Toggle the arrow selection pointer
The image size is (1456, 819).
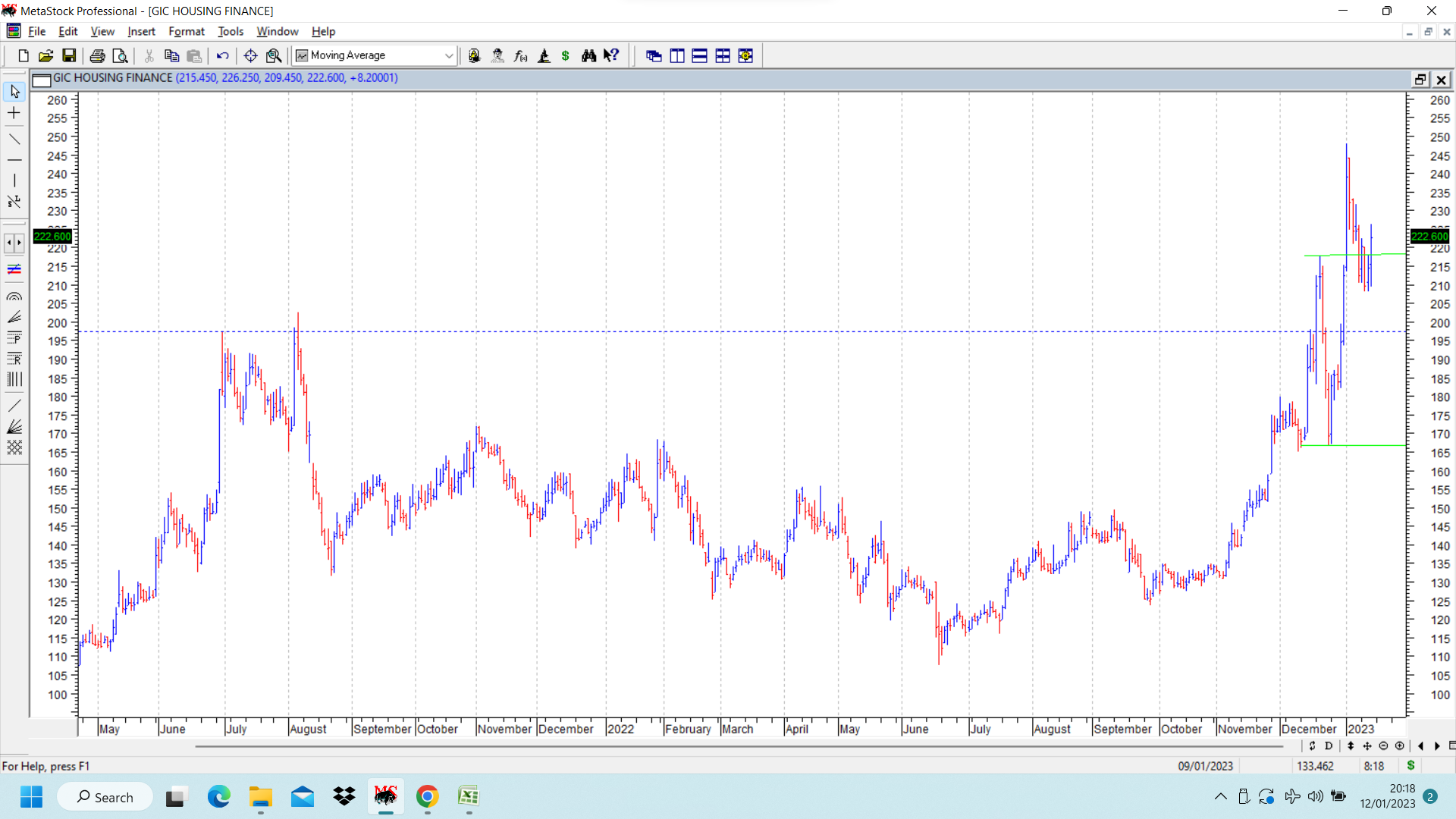(x=14, y=92)
